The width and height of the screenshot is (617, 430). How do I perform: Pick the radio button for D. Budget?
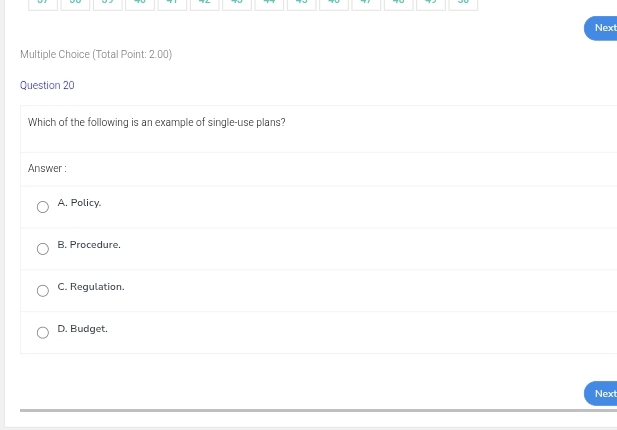43,334
